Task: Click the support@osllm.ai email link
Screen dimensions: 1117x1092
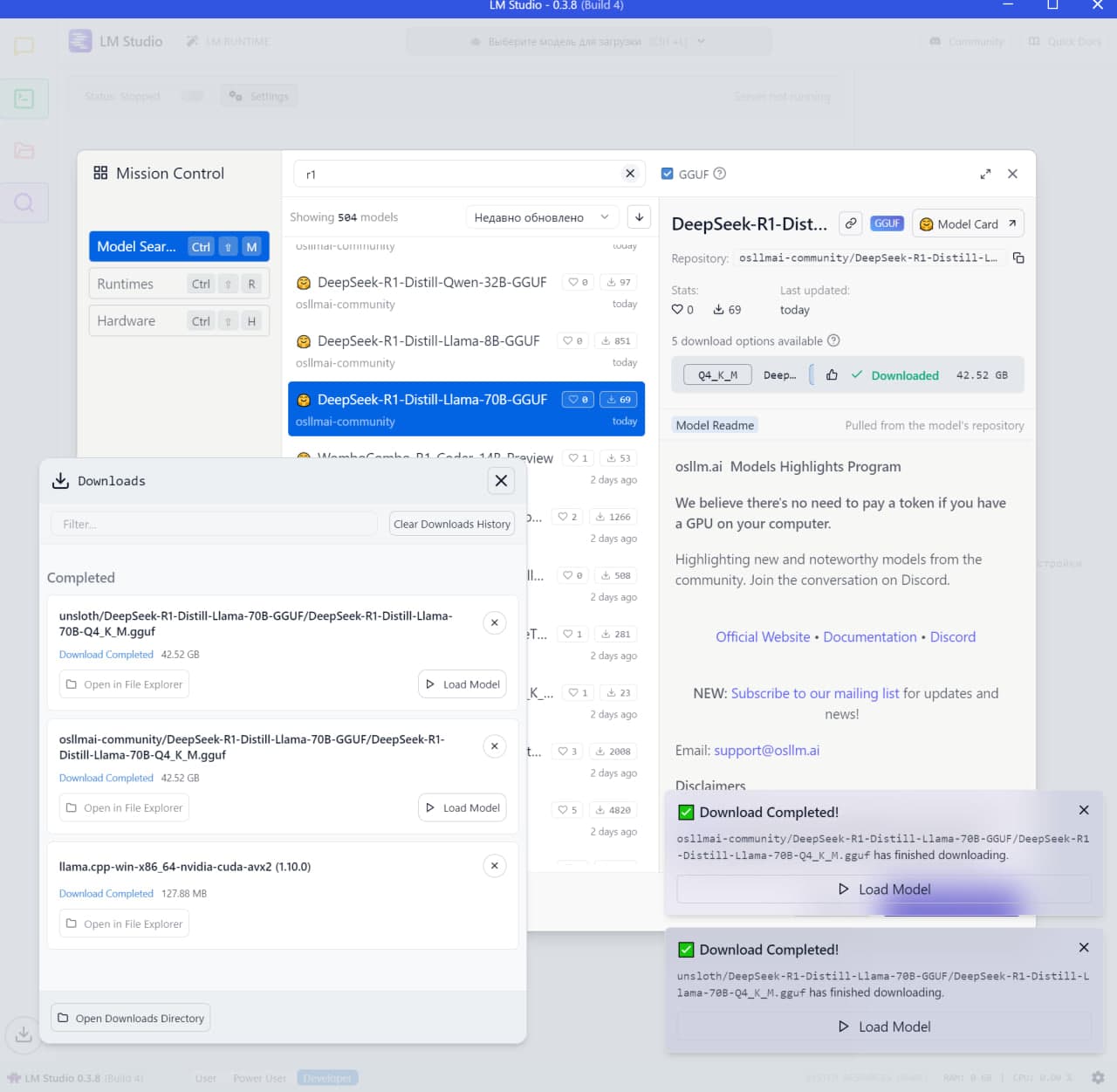Action: tap(767, 751)
